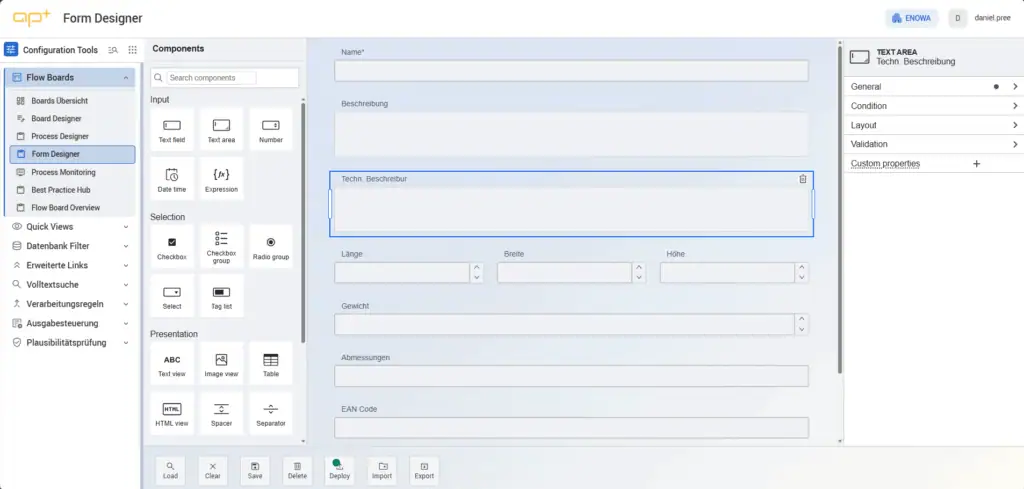Open the apps grid icon

coord(133,50)
